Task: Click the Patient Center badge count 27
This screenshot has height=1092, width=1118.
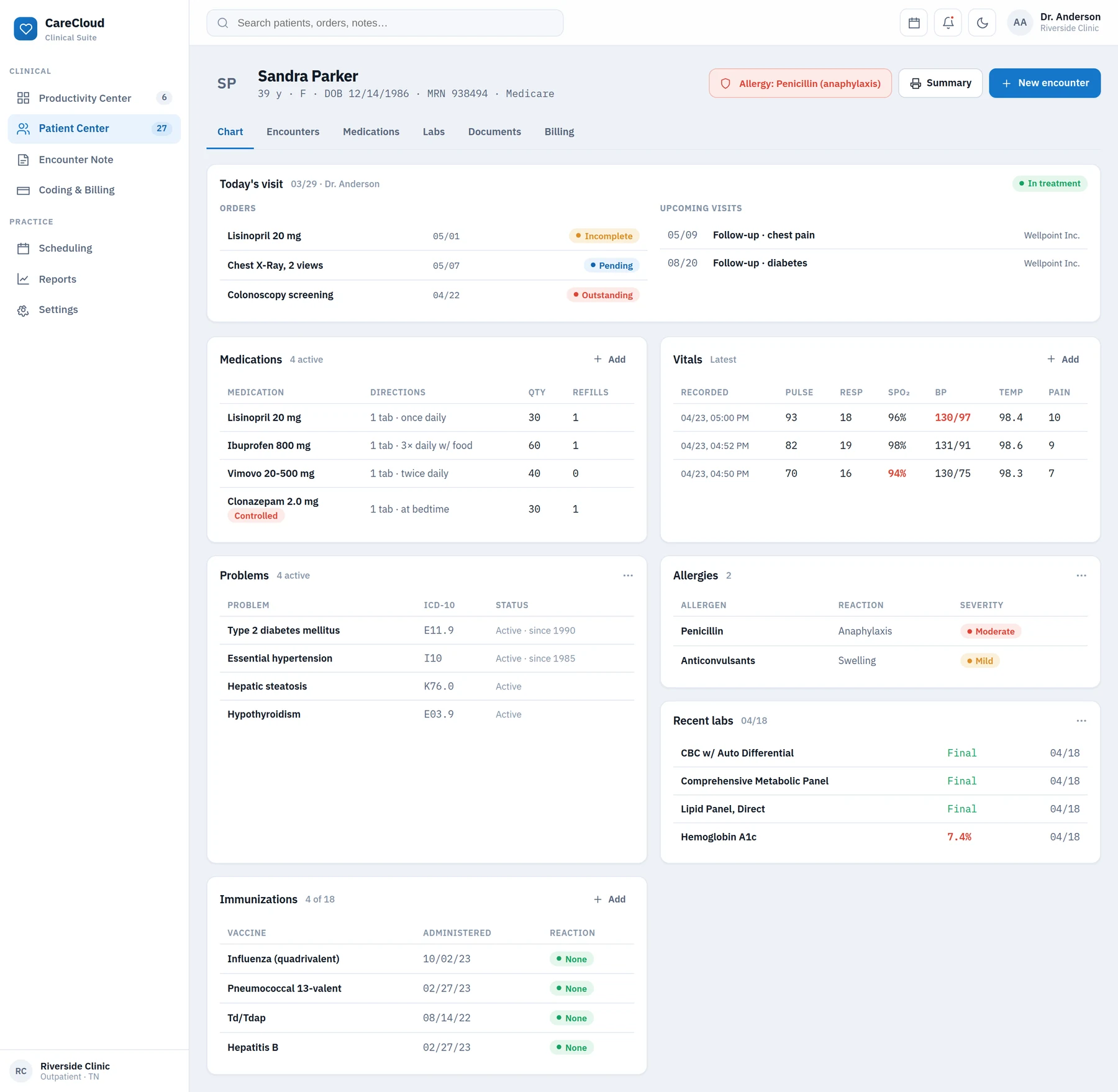Action: pyautogui.click(x=161, y=129)
